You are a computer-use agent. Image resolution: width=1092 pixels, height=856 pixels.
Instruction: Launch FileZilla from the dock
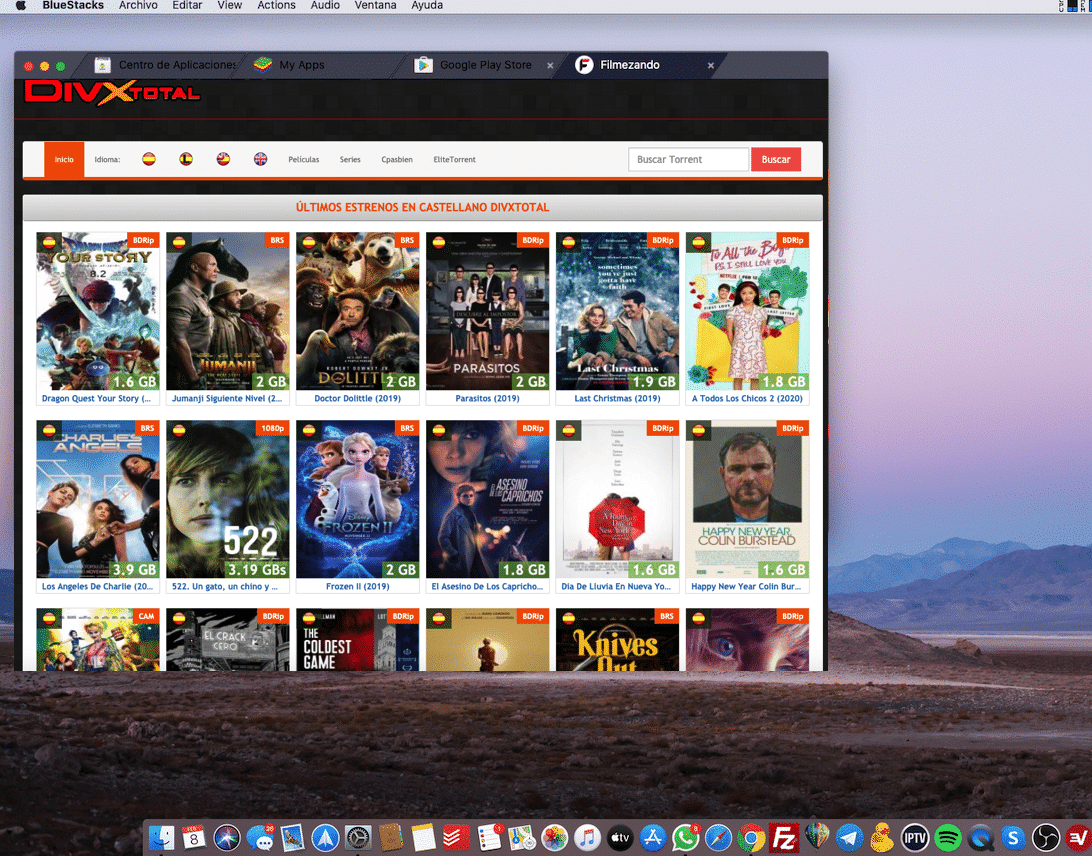click(783, 837)
